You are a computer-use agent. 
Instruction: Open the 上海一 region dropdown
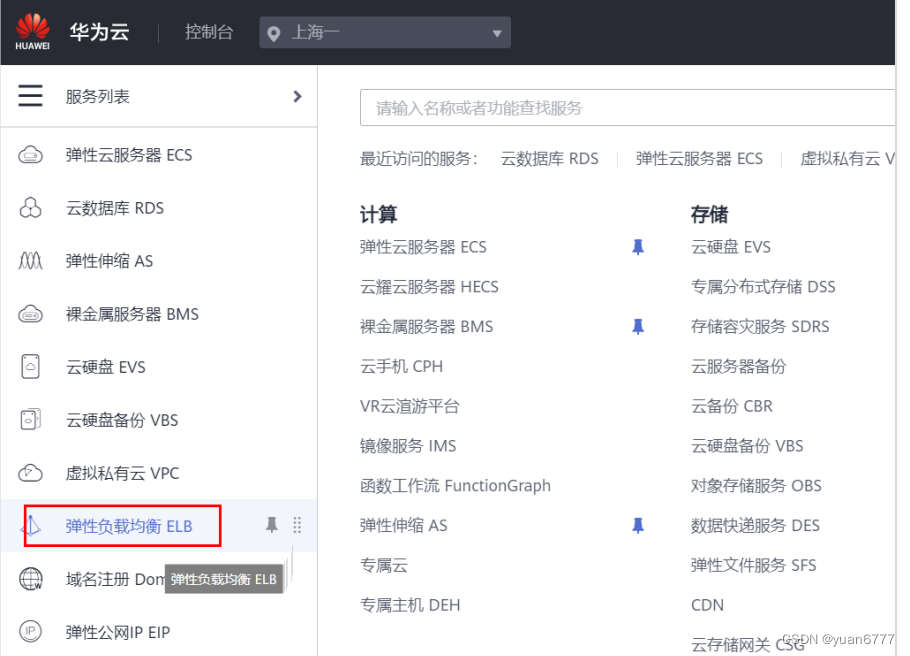coord(385,33)
